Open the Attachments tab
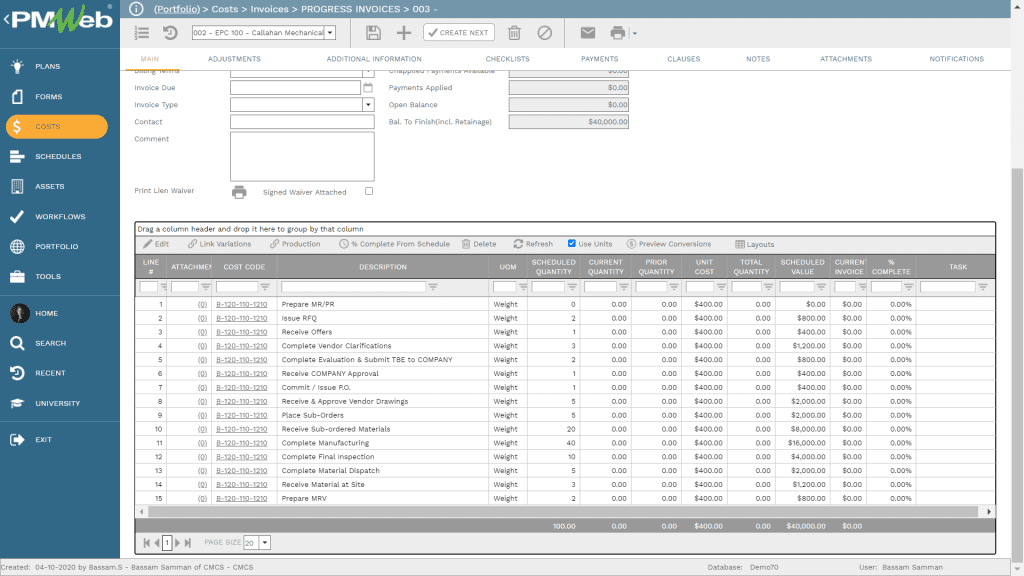Image resolution: width=1024 pixels, height=576 pixels. point(845,58)
